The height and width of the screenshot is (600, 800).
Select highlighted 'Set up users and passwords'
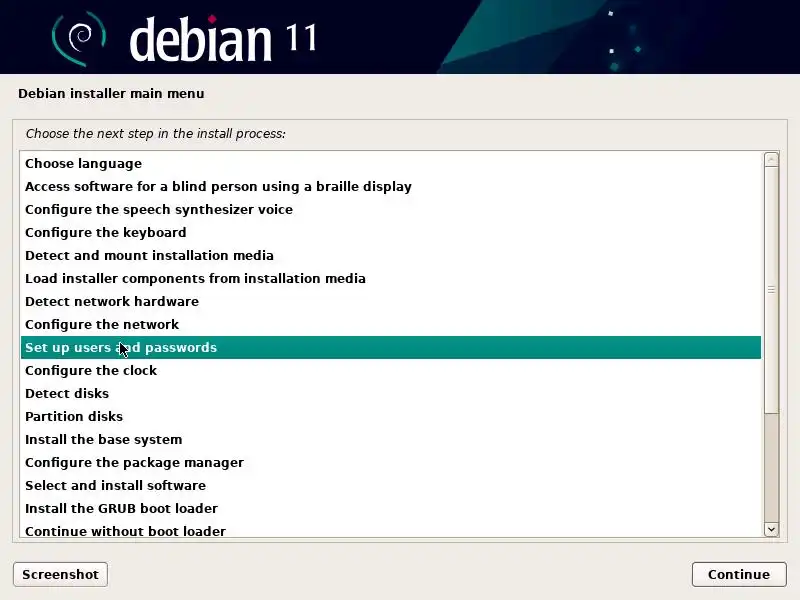[391, 347]
